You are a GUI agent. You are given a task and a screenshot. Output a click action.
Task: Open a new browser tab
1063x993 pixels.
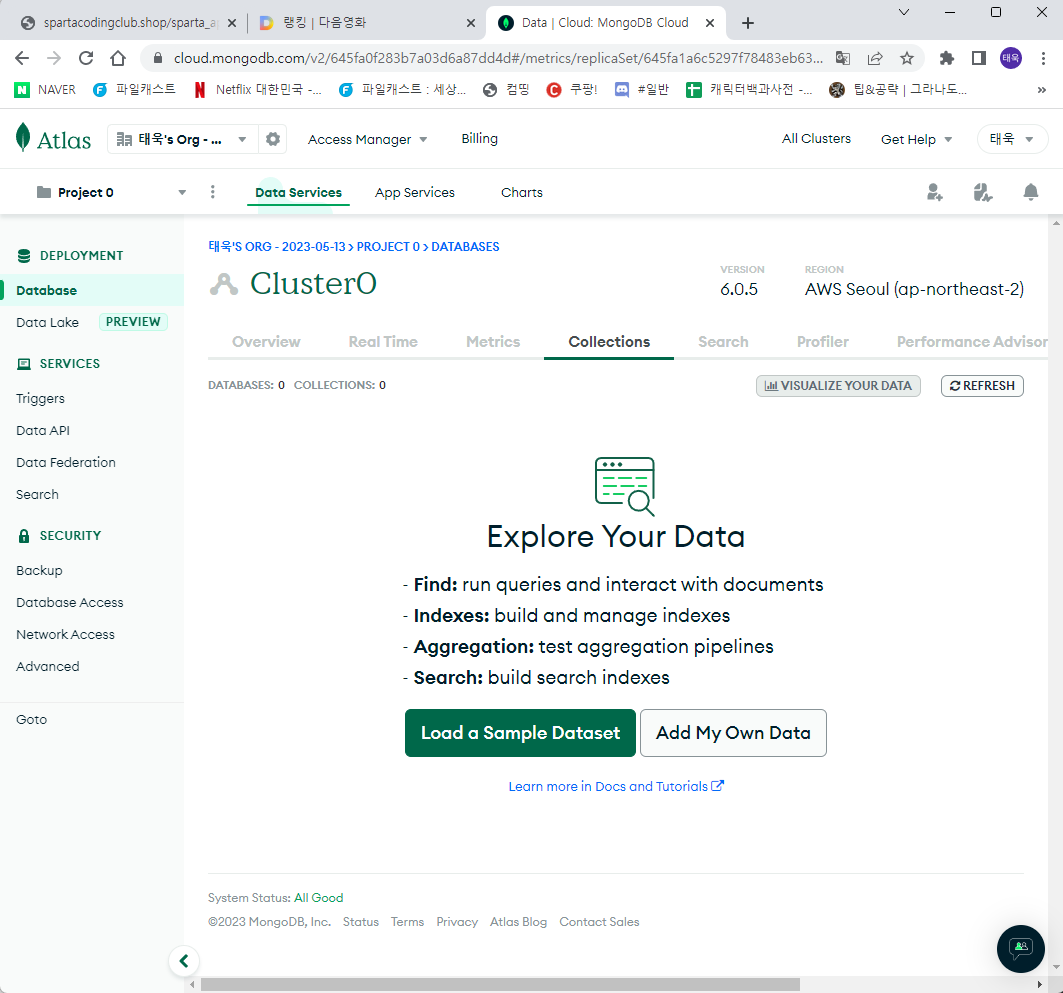(748, 23)
